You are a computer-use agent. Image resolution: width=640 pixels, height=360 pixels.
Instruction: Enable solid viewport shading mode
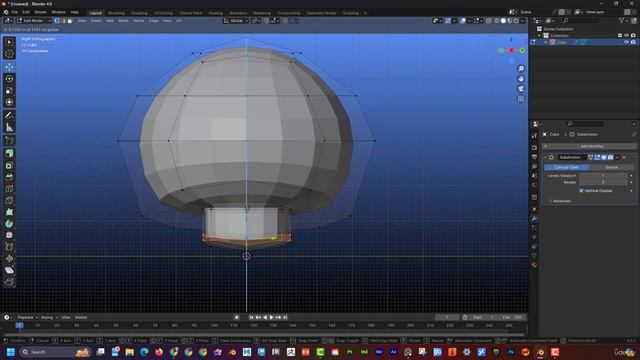pos(503,20)
